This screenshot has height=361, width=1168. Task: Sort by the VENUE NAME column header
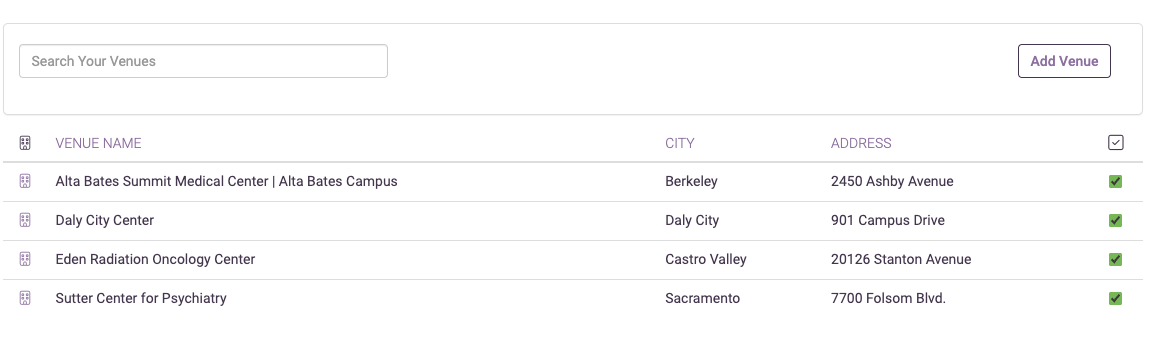(x=98, y=143)
